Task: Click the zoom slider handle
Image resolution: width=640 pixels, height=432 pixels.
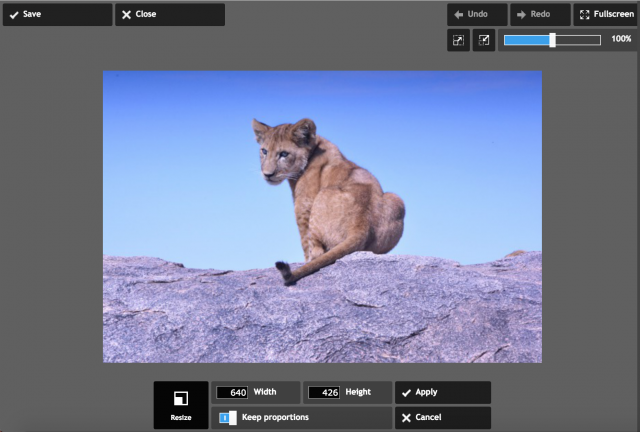Action: 553,40
